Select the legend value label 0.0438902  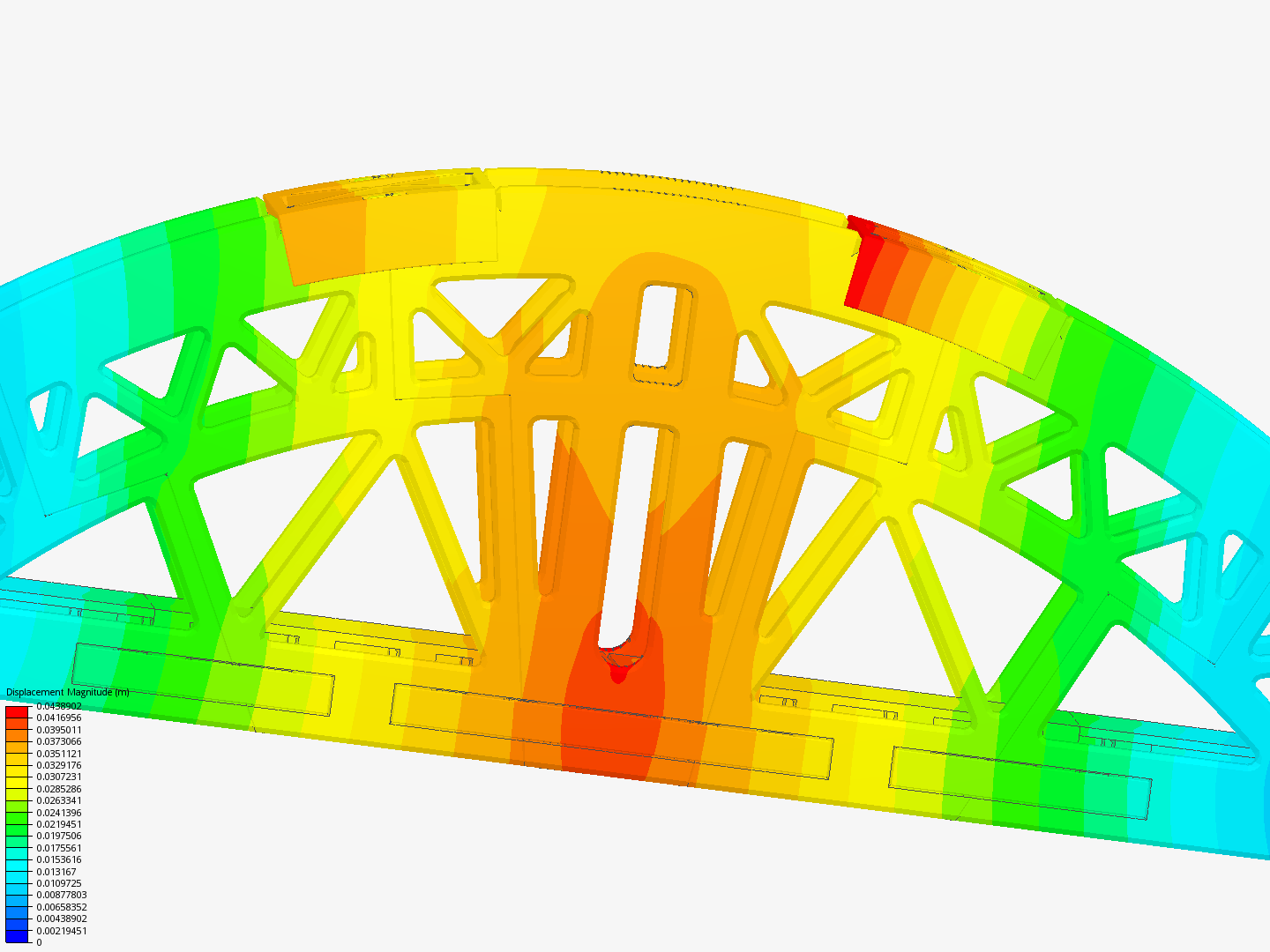(x=60, y=706)
